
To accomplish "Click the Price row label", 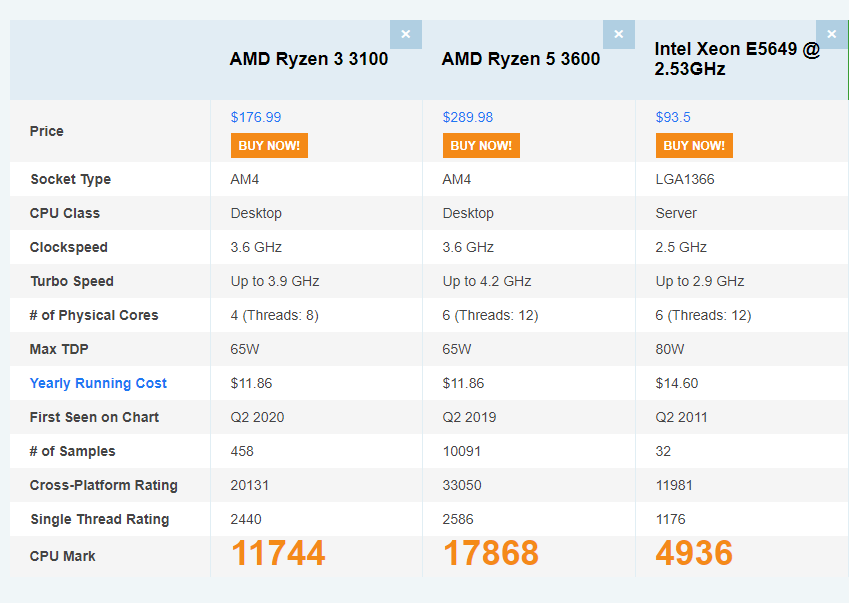I will [47, 132].
